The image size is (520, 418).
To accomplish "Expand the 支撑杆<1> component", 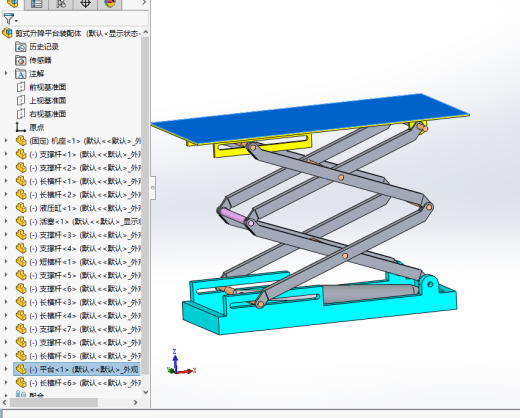I will pos(6,154).
